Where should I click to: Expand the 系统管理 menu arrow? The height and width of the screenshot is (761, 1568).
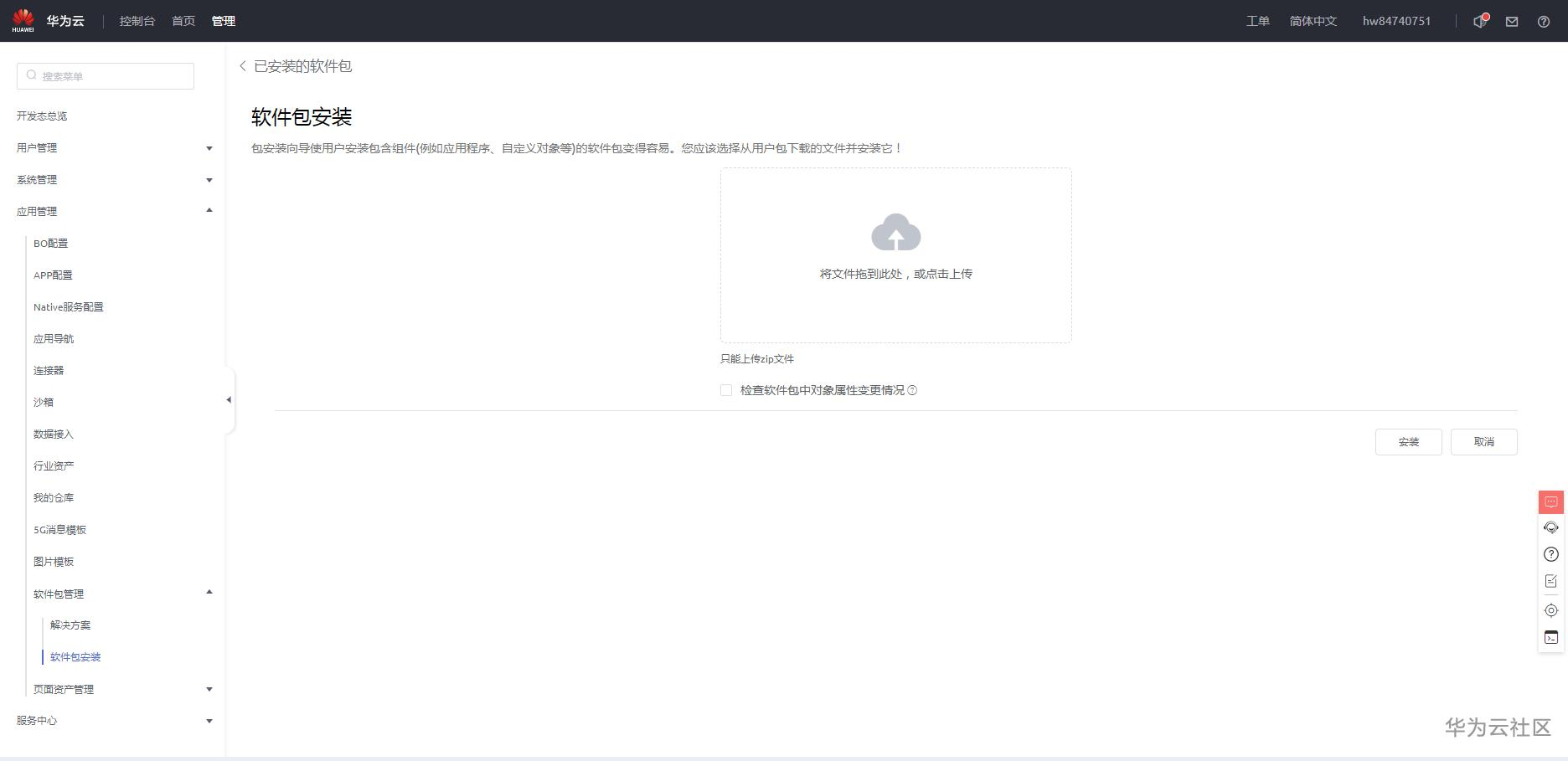[209, 180]
